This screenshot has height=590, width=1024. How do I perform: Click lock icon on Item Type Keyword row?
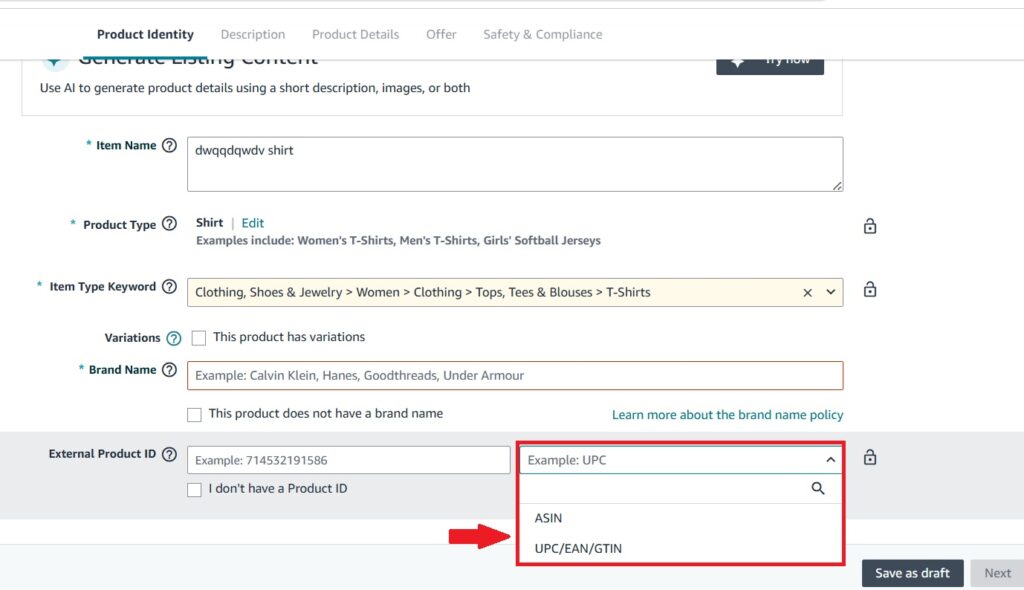point(869,290)
